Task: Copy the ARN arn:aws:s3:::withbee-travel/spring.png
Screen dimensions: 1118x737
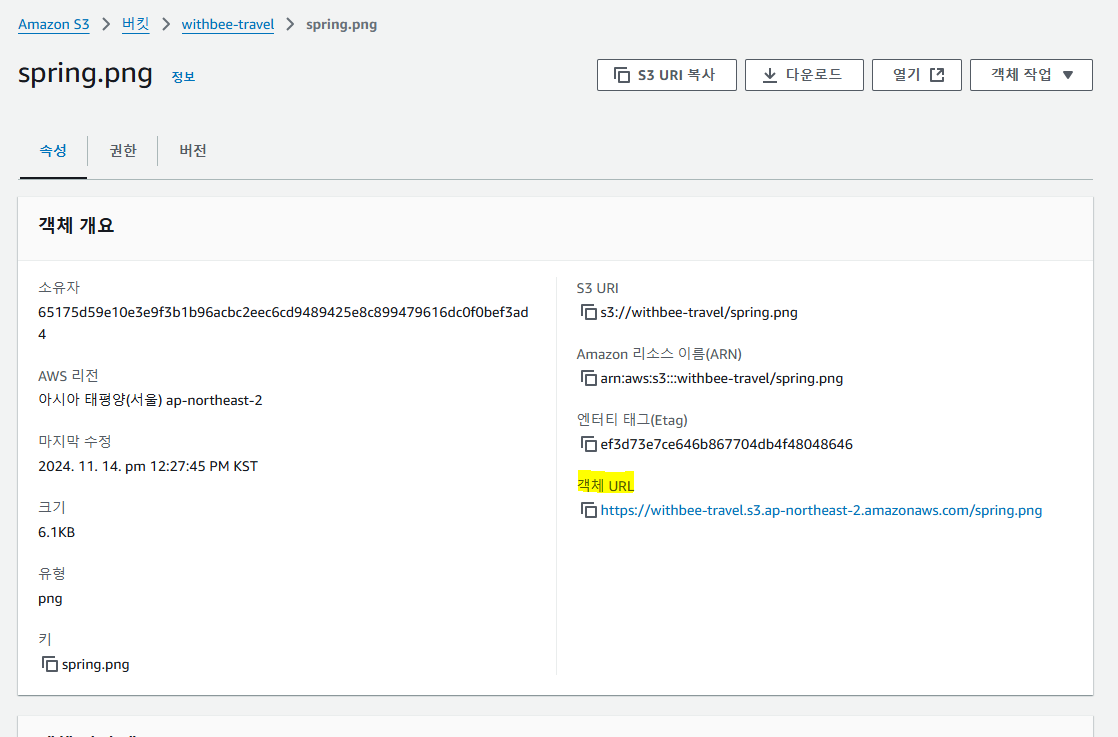Action: 588,378
